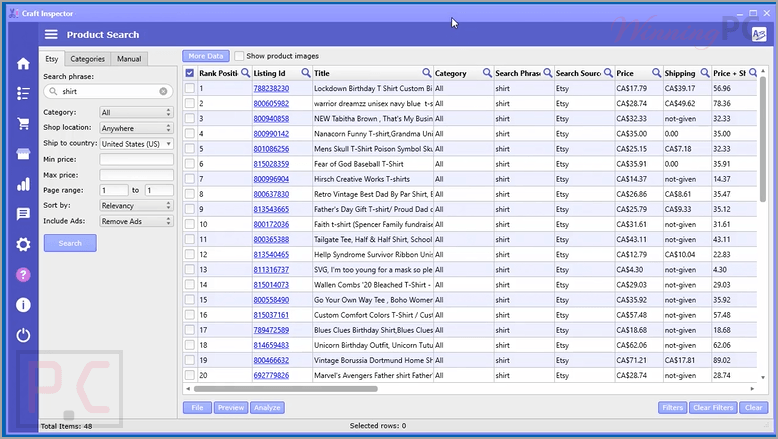
Task: Click the Page range start field
Action: pyautogui.click(x=114, y=190)
